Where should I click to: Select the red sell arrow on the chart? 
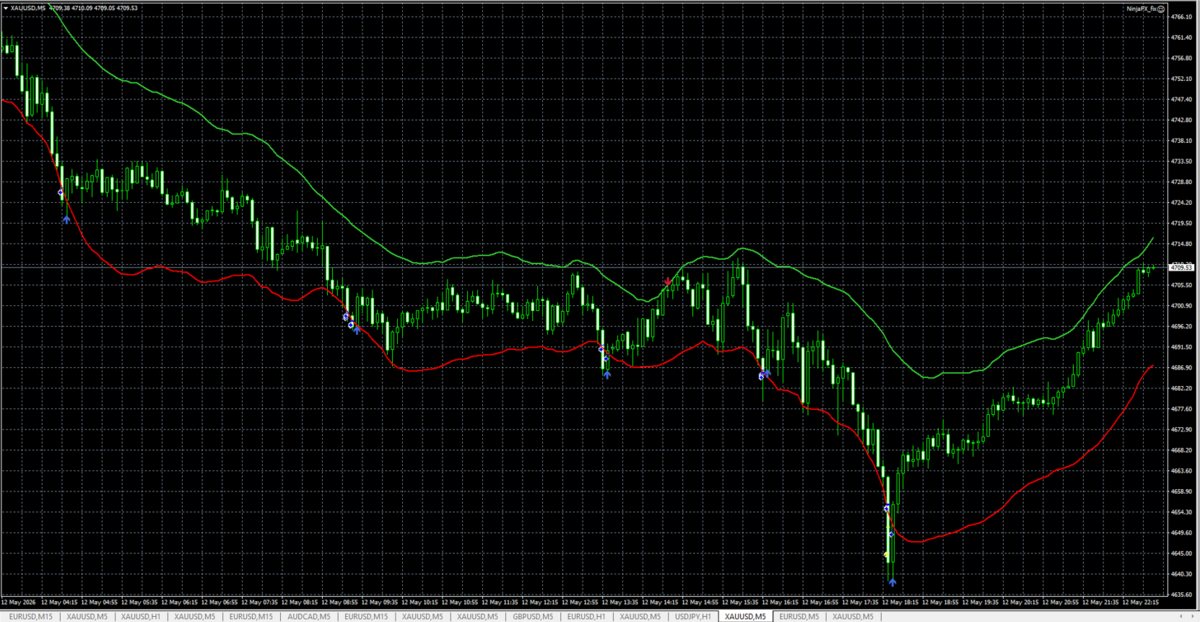(667, 282)
